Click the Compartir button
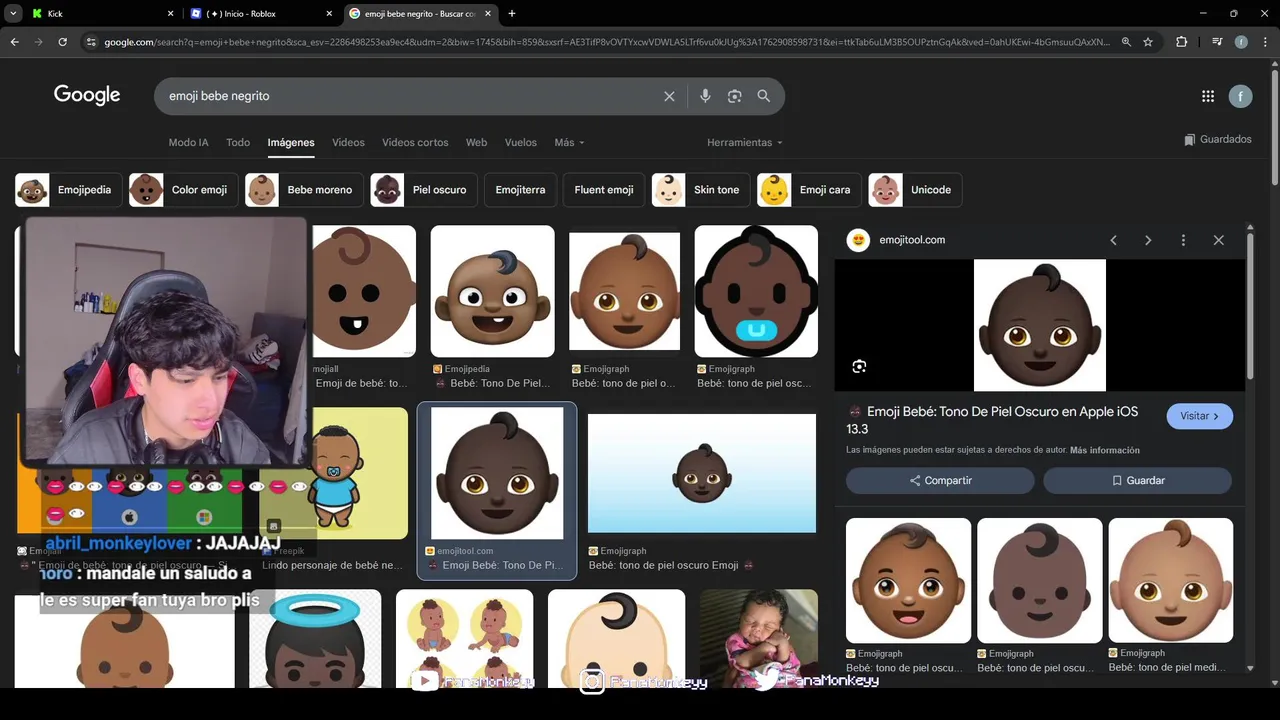This screenshot has width=1280, height=720. 940,481
